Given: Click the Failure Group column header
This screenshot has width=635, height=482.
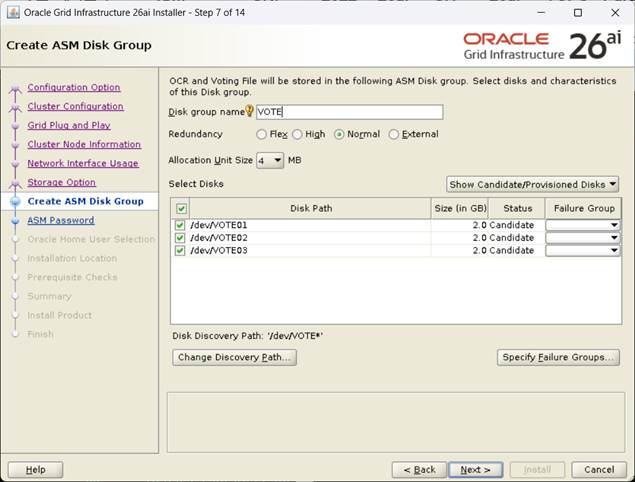Looking at the screenshot, I should coord(584,209).
